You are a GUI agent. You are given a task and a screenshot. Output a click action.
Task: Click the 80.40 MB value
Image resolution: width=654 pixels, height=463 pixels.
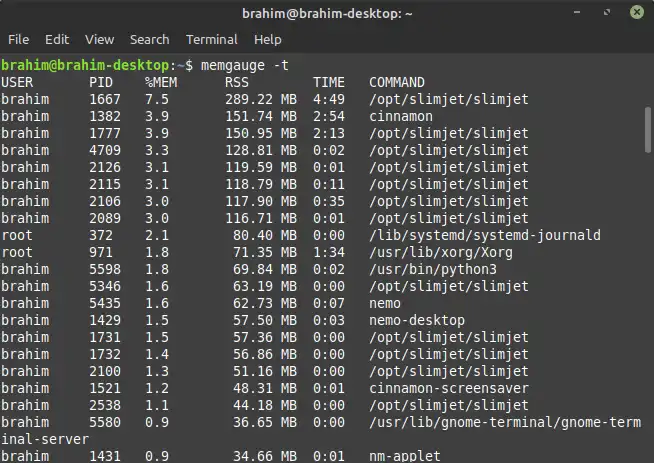point(265,236)
